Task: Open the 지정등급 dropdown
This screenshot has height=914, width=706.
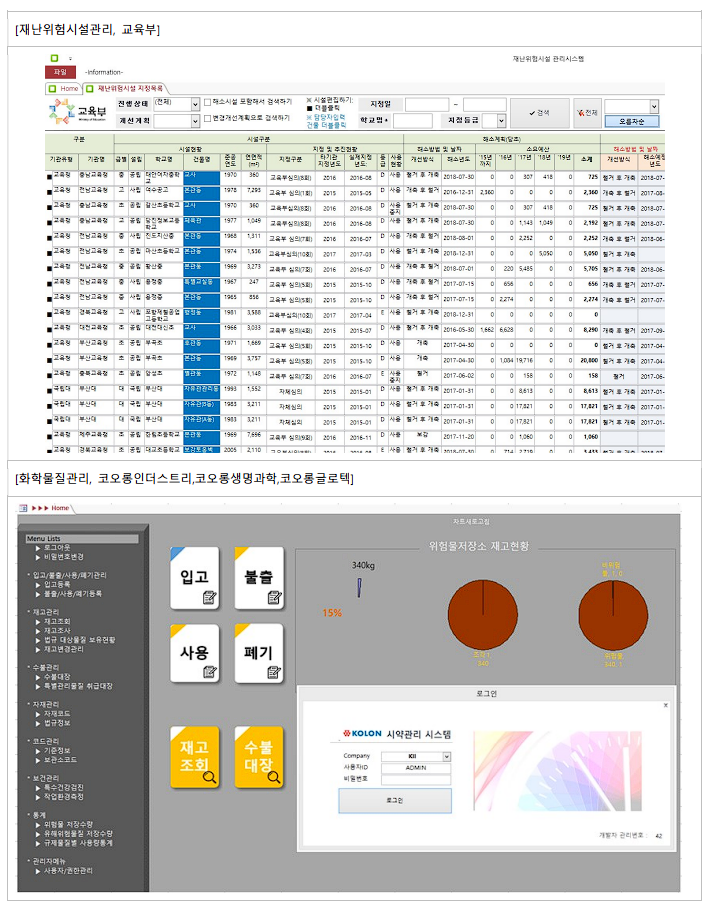Action: click(500, 120)
